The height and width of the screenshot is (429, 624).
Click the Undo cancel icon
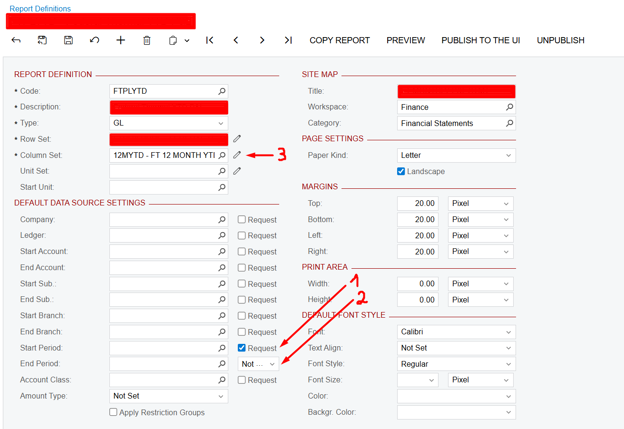tap(94, 40)
